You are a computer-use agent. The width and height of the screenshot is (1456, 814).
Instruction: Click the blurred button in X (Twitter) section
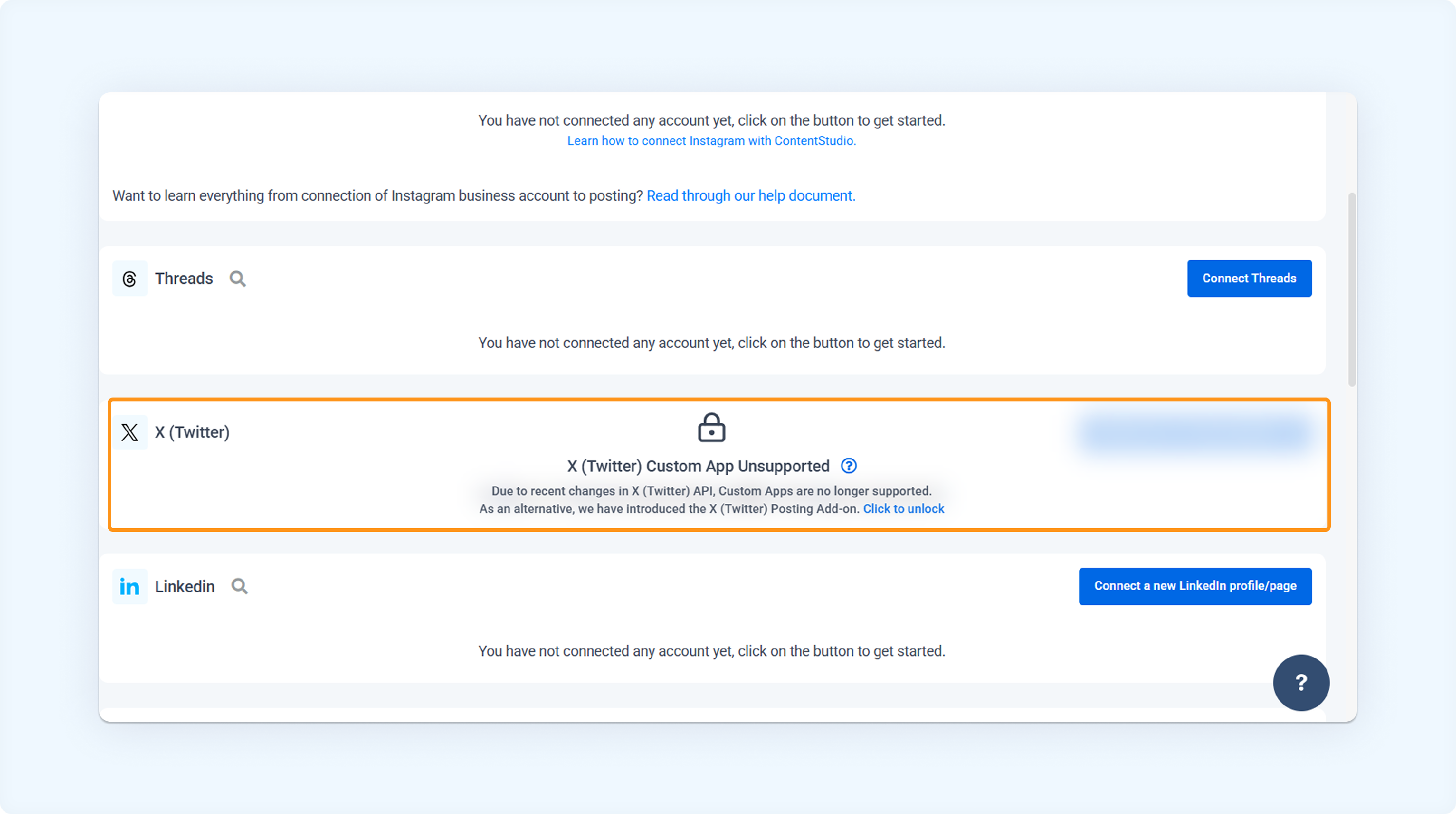(1195, 432)
